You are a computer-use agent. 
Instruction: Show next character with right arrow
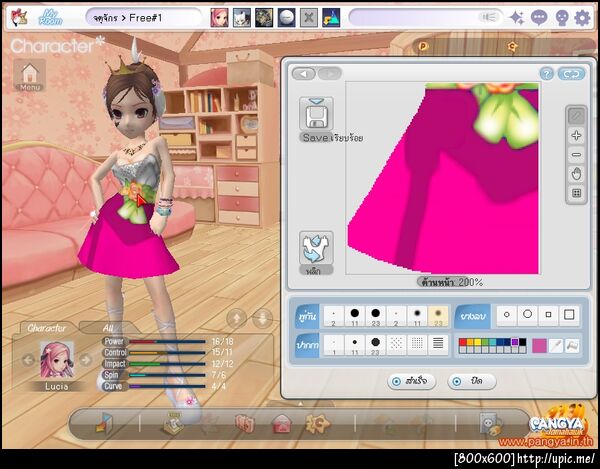click(x=86, y=360)
